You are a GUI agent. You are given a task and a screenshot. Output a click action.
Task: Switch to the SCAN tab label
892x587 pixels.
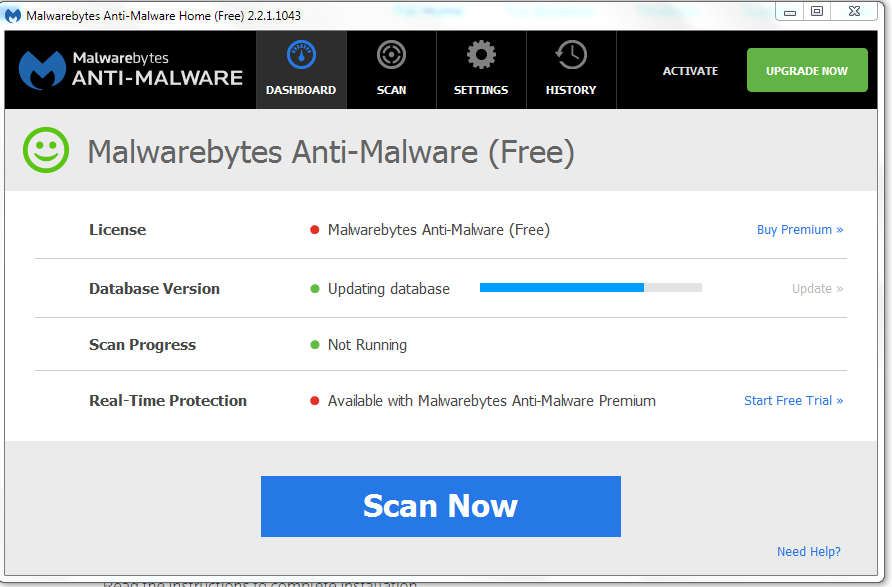tap(391, 90)
